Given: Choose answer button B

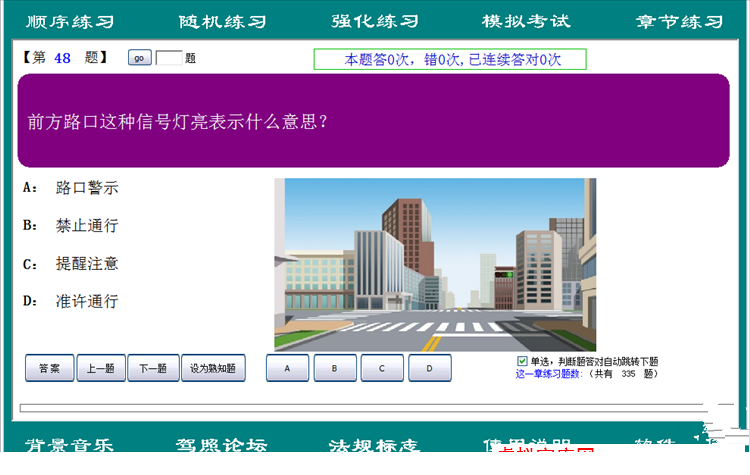Looking at the screenshot, I should pyautogui.click(x=335, y=368).
